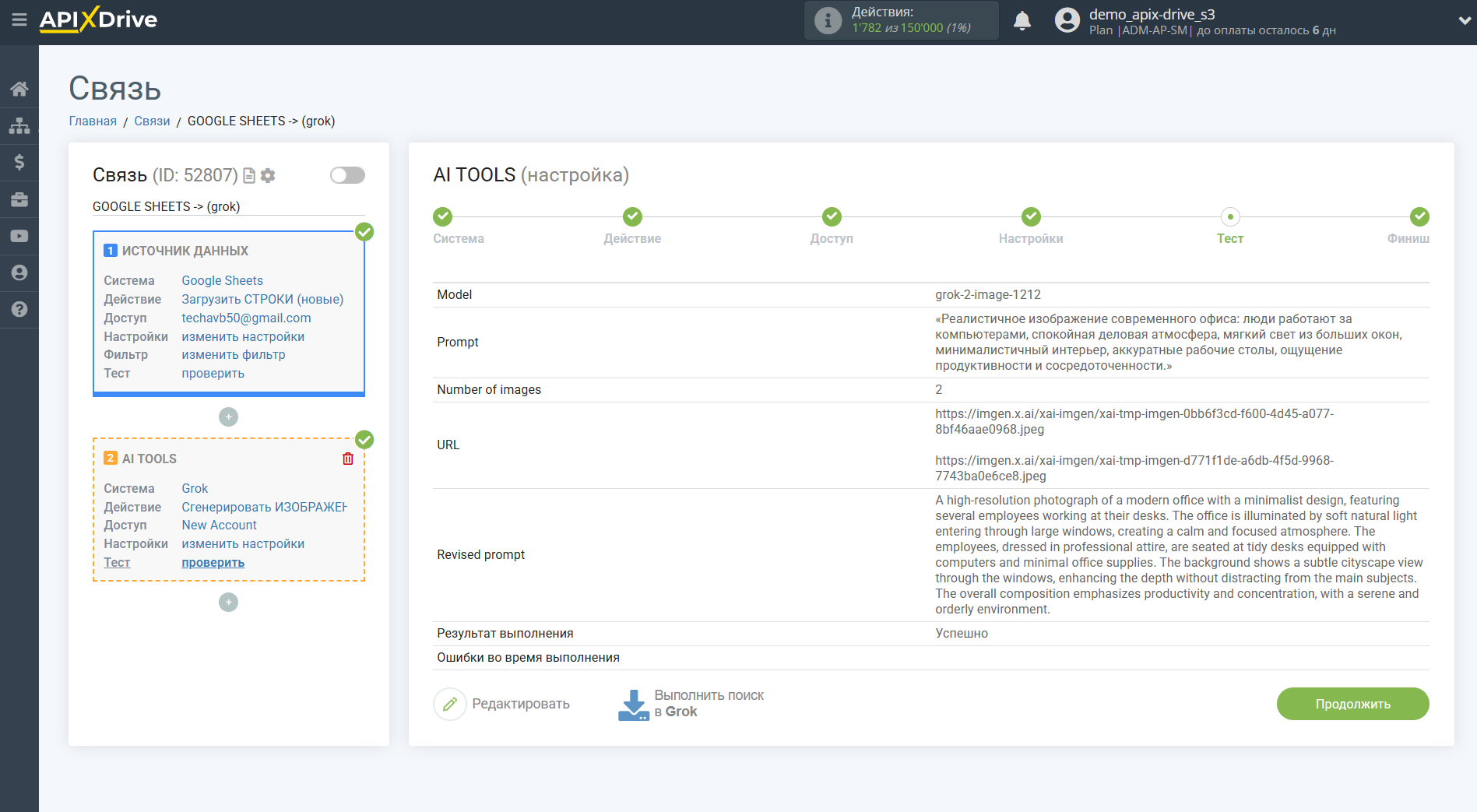
Task: Click the actions usage info panel
Action: coord(901,20)
